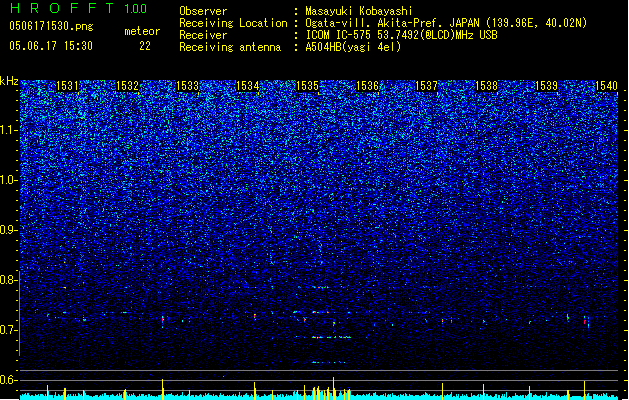This screenshot has width=629, height=400.
Task: Click the 0.9 kHz frequency label
Action: click(9, 230)
